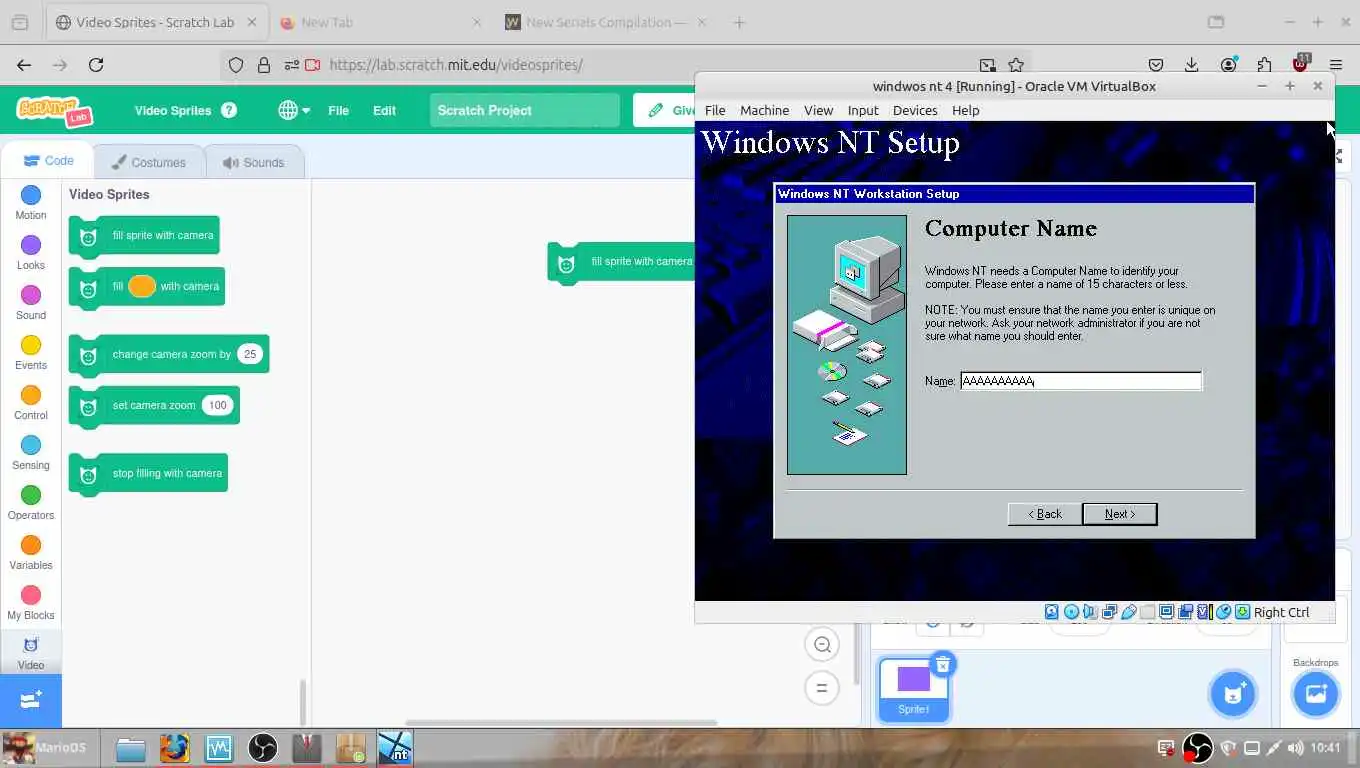Open VirtualBox Machine menu
This screenshot has width=1360, height=768.
(764, 110)
